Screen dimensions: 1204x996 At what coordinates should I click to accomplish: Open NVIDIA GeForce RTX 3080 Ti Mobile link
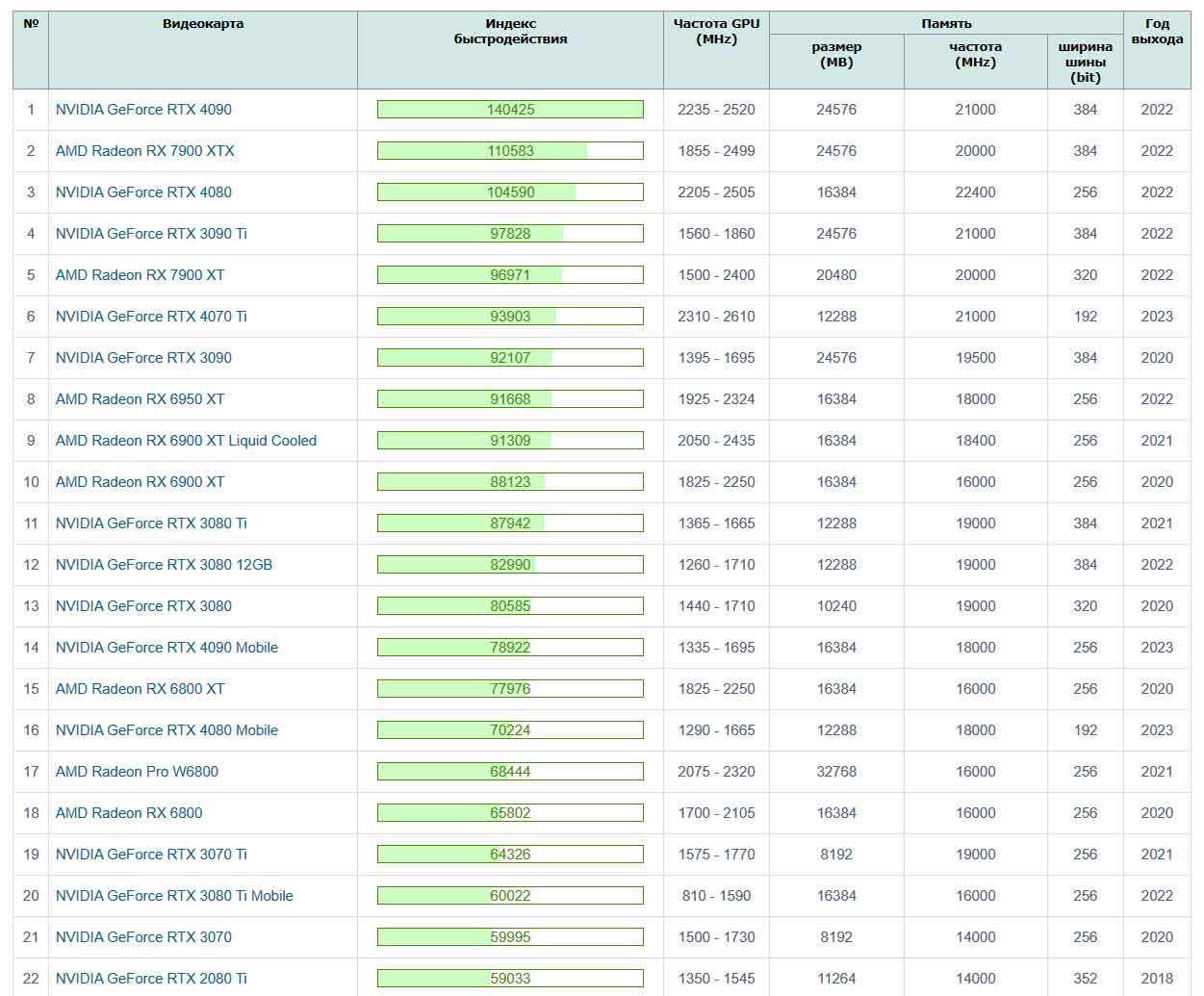pos(174,896)
